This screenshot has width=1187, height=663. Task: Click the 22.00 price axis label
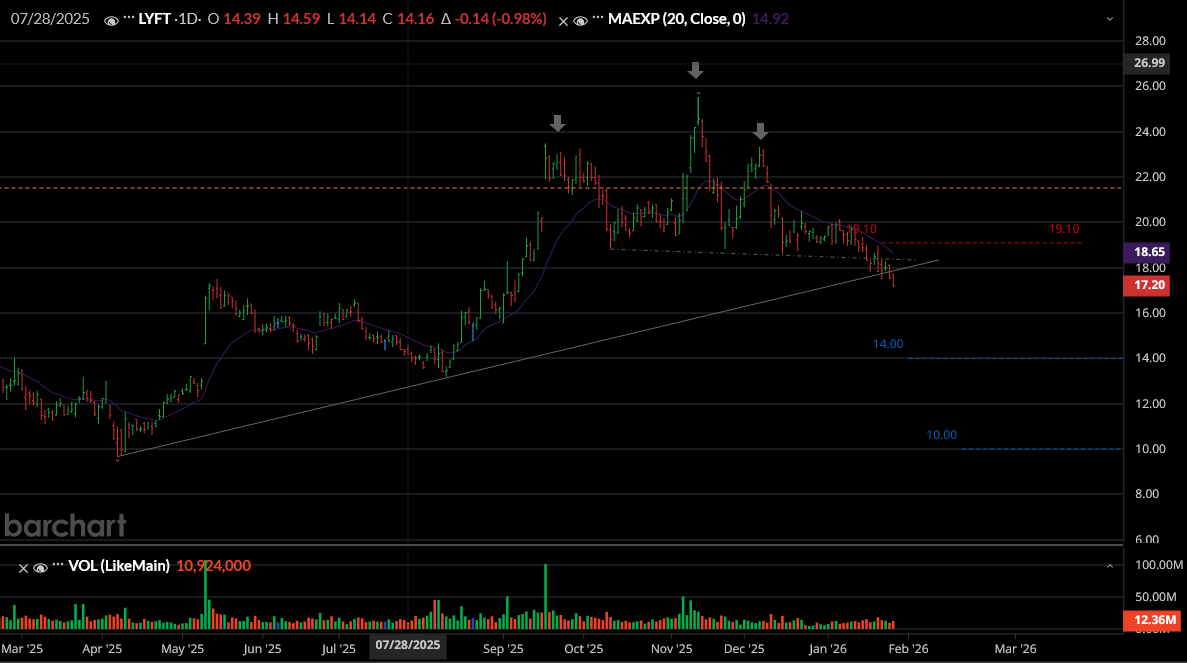(x=1150, y=177)
